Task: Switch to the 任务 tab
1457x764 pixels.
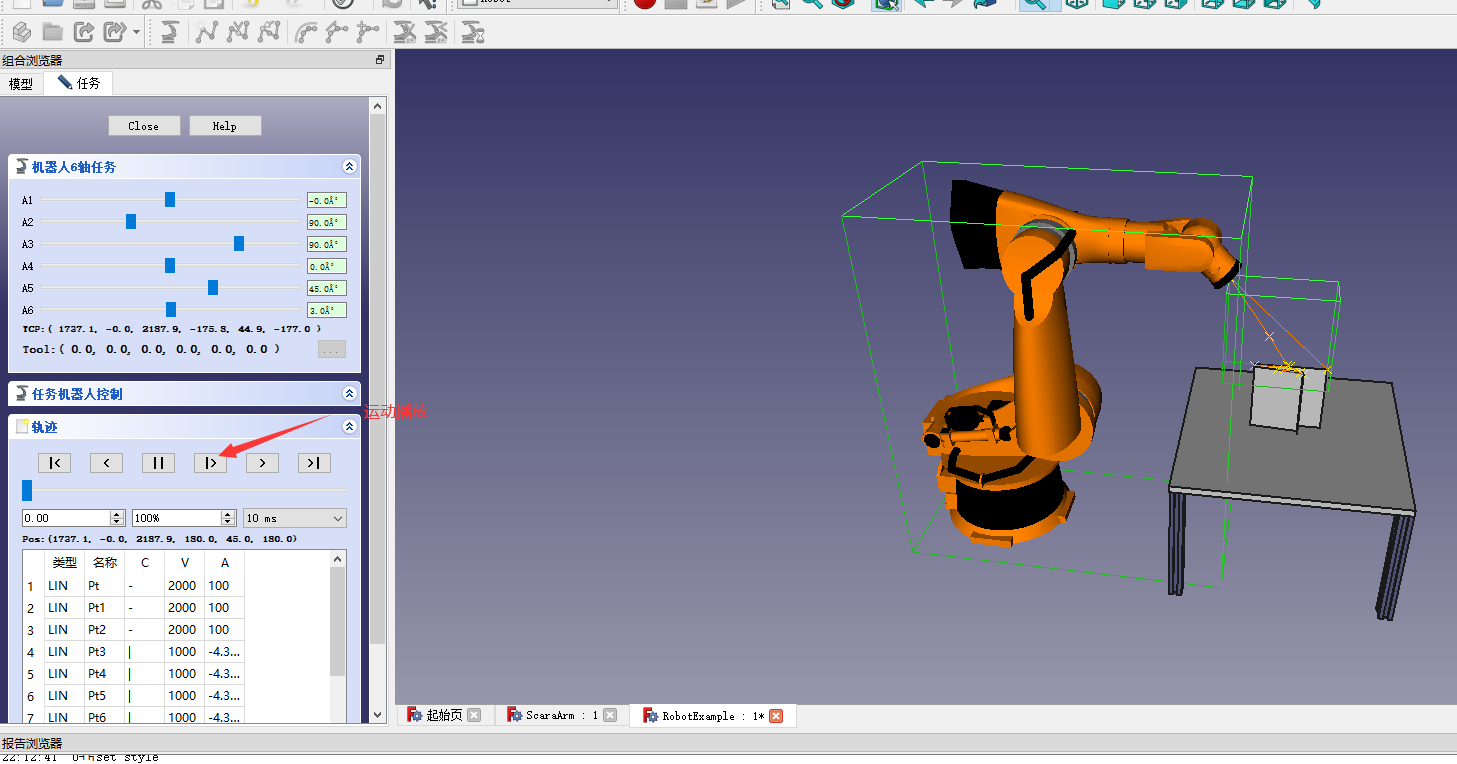Action: 78,83
